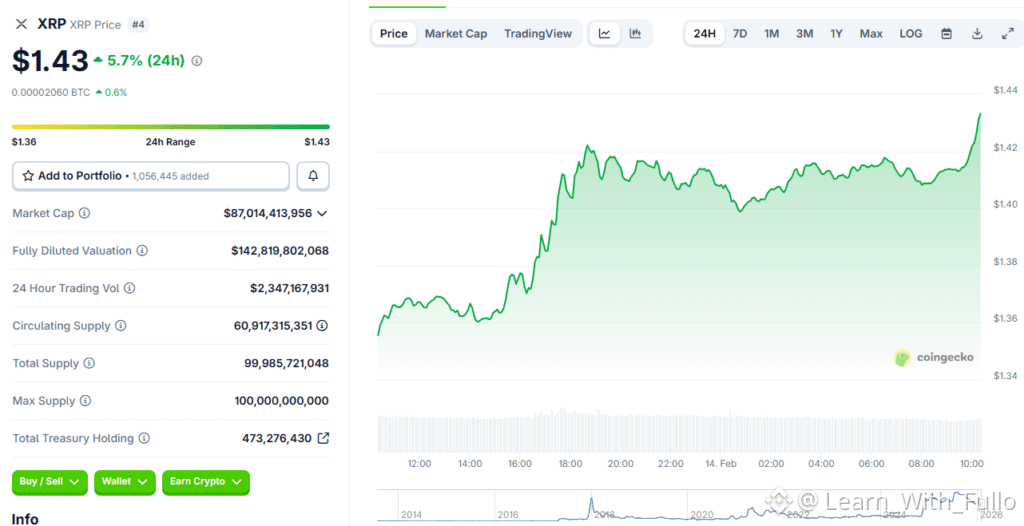Open the Total Treasury Holding info icon
This screenshot has height=526, width=1024.
[x=144, y=438]
